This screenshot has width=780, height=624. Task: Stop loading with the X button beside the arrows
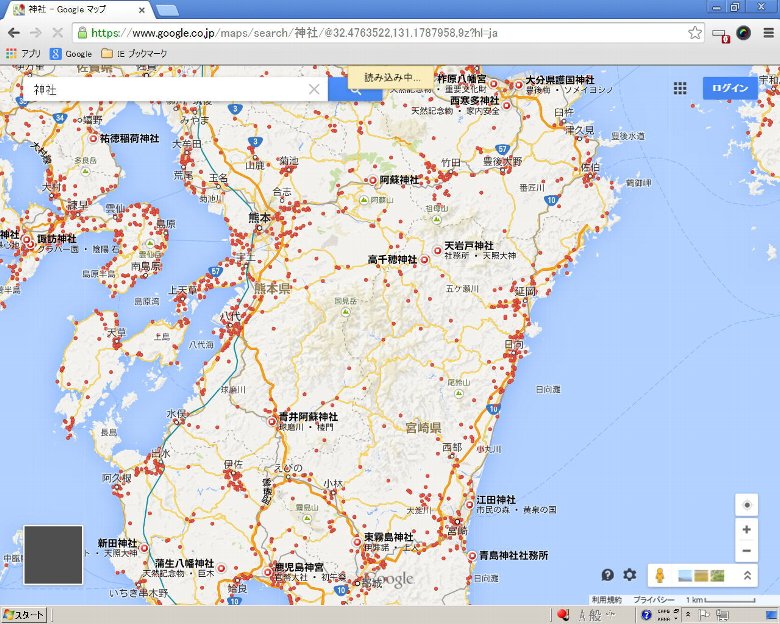pos(57,33)
